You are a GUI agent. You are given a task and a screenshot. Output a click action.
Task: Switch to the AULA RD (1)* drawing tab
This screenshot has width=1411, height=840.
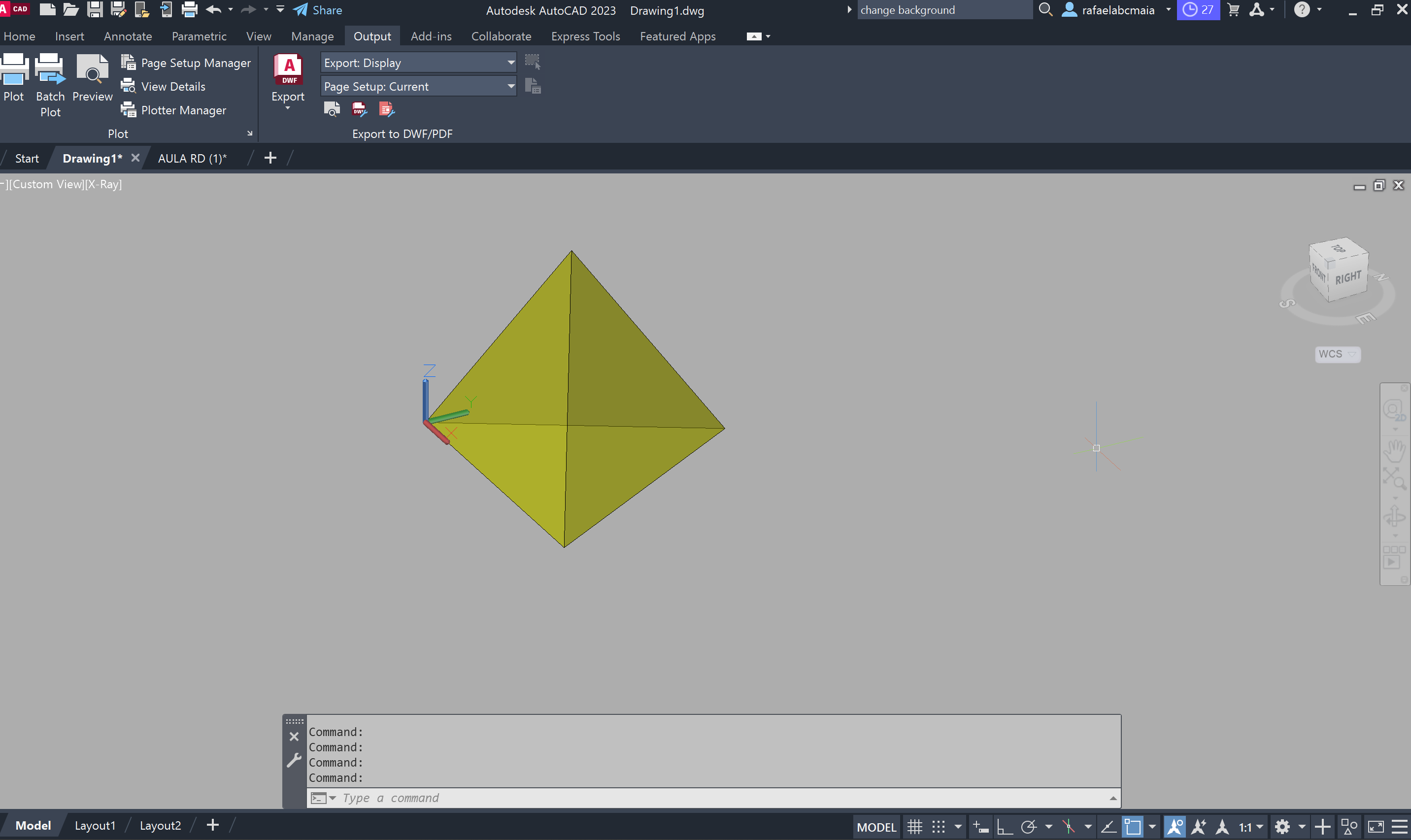click(192, 159)
